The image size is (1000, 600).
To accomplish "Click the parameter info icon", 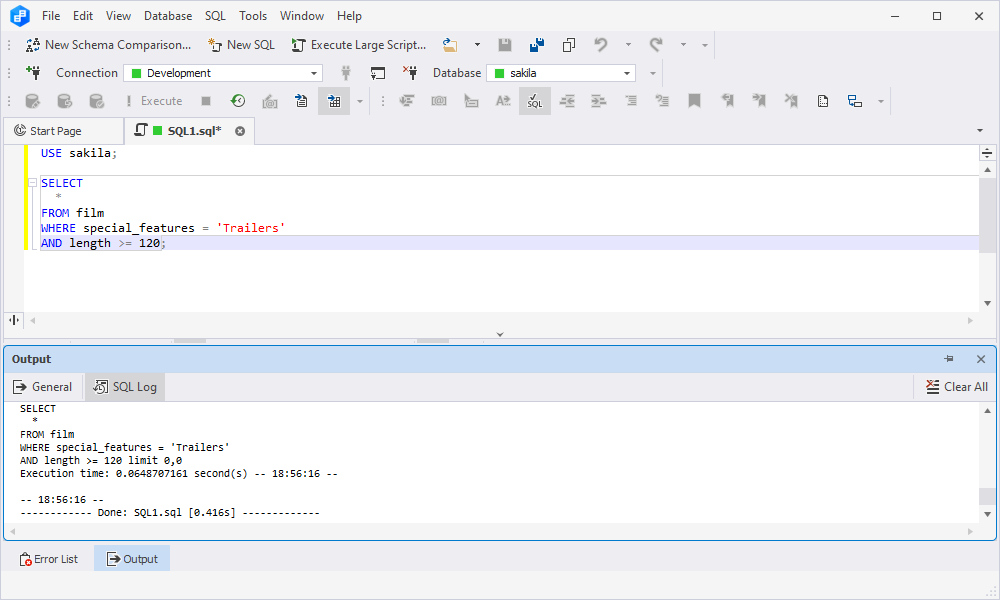I will tap(439, 101).
